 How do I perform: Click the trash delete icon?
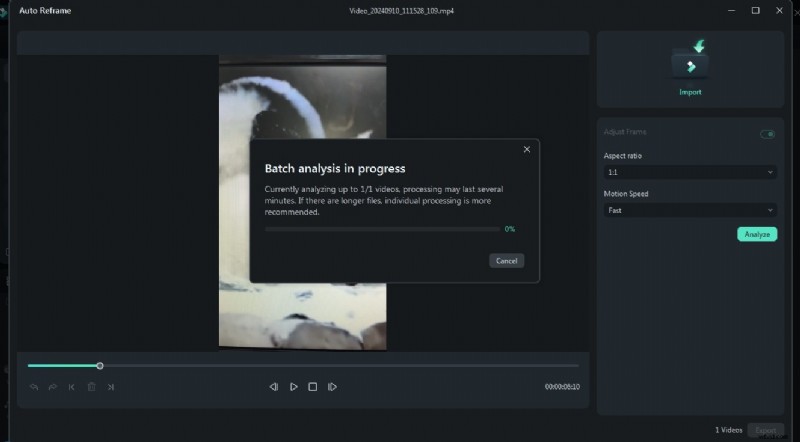(x=91, y=387)
